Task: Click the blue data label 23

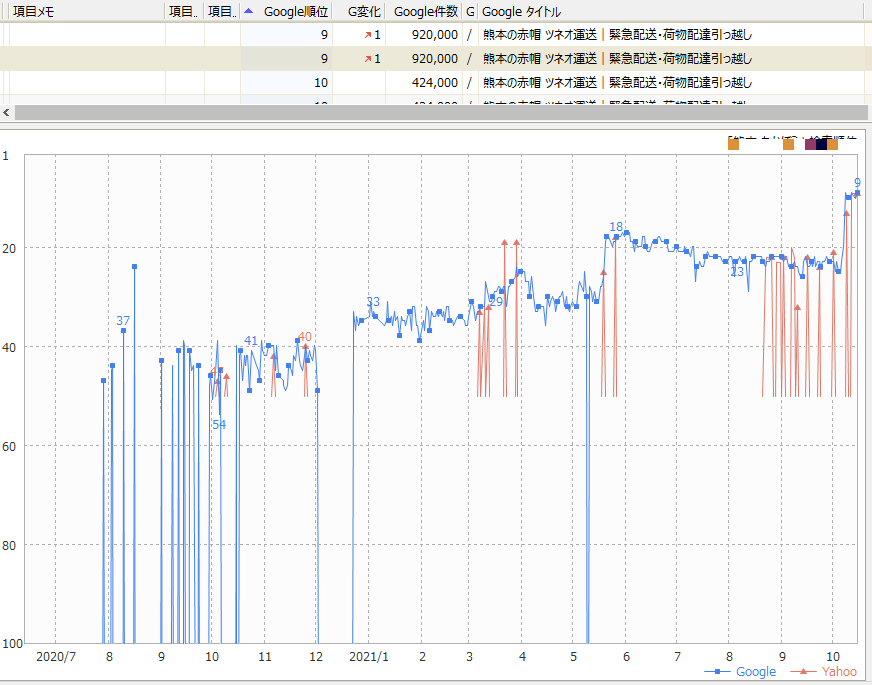Action: 737,272
